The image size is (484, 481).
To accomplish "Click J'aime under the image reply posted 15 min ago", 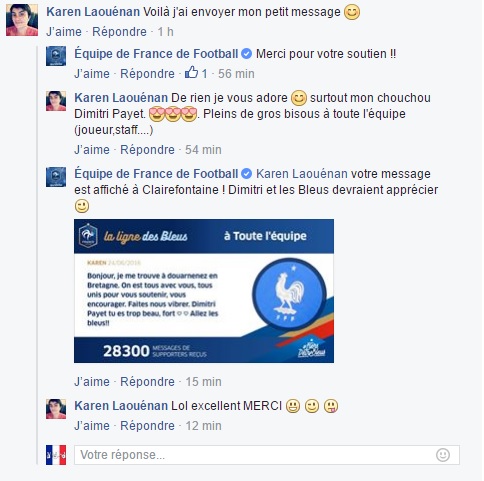I will [92, 382].
